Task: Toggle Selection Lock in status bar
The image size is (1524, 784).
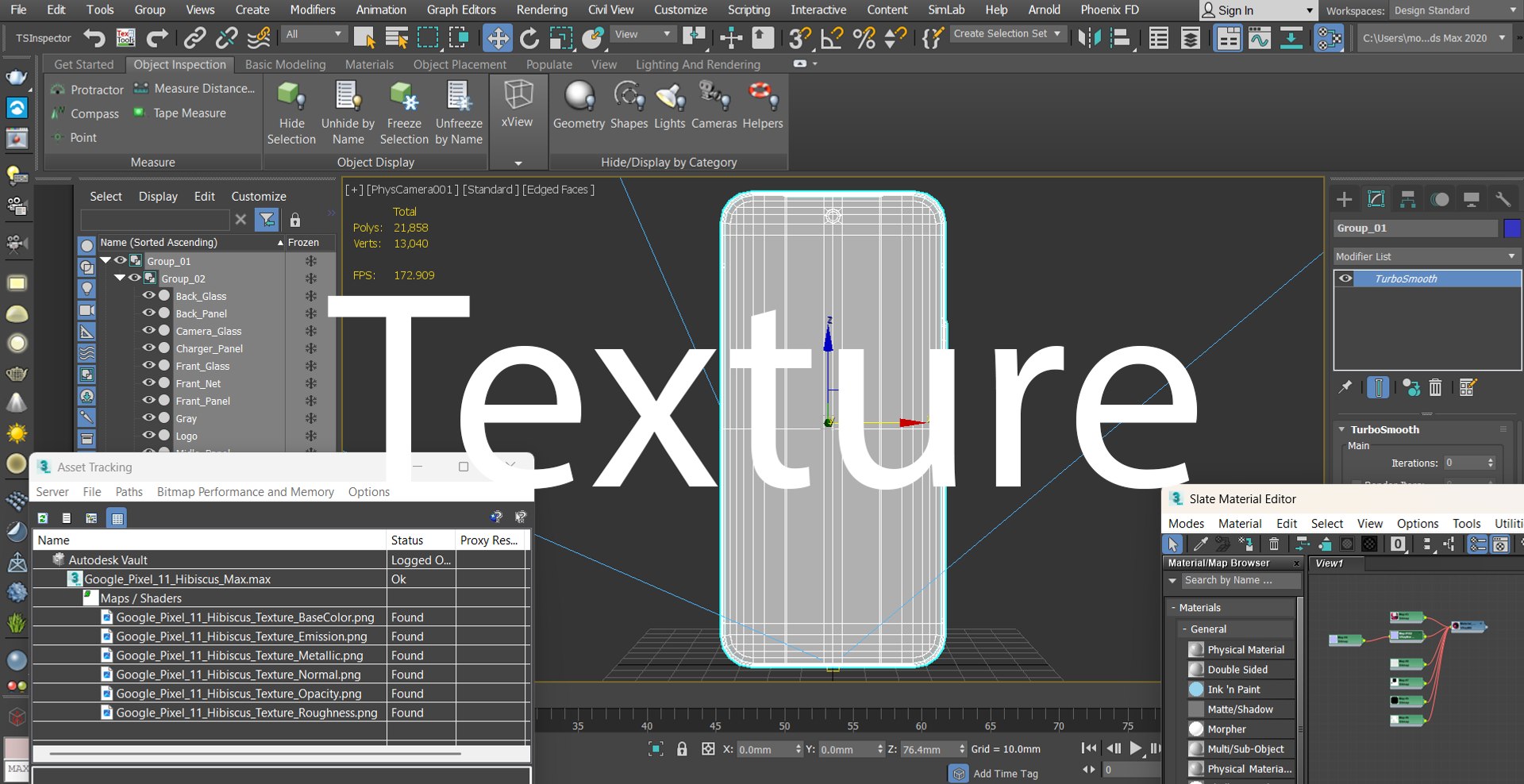Action: (682, 748)
